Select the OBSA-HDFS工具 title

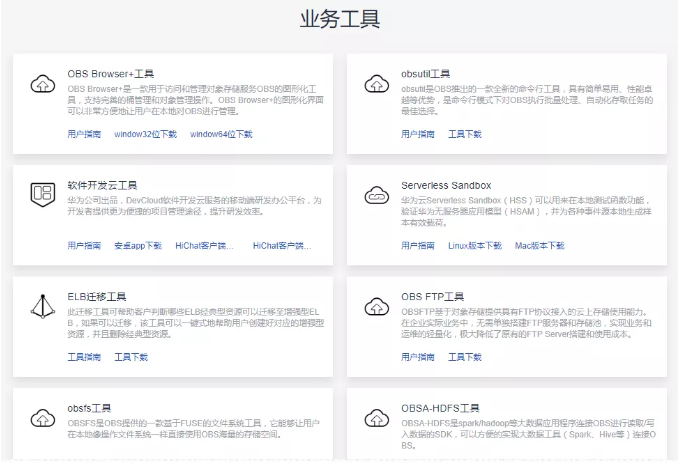440,408
